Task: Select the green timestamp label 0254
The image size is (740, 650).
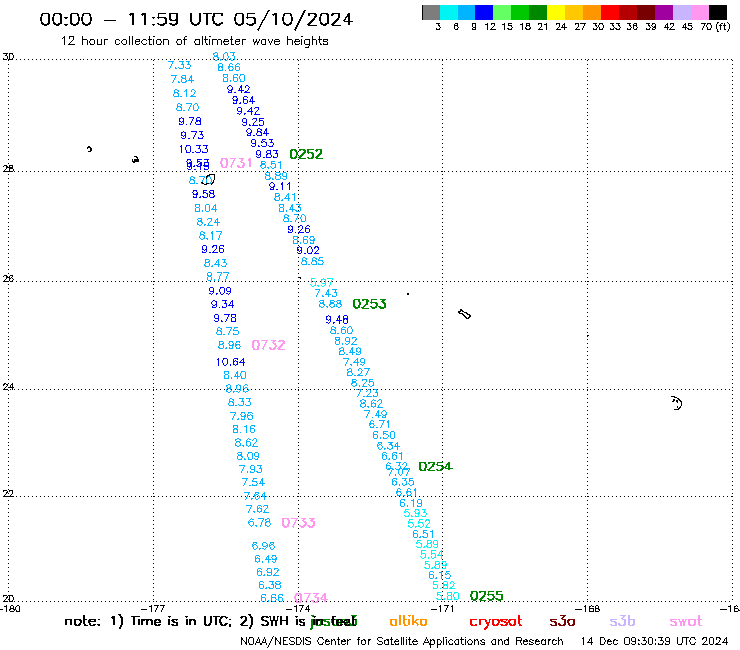Action: click(435, 466)
